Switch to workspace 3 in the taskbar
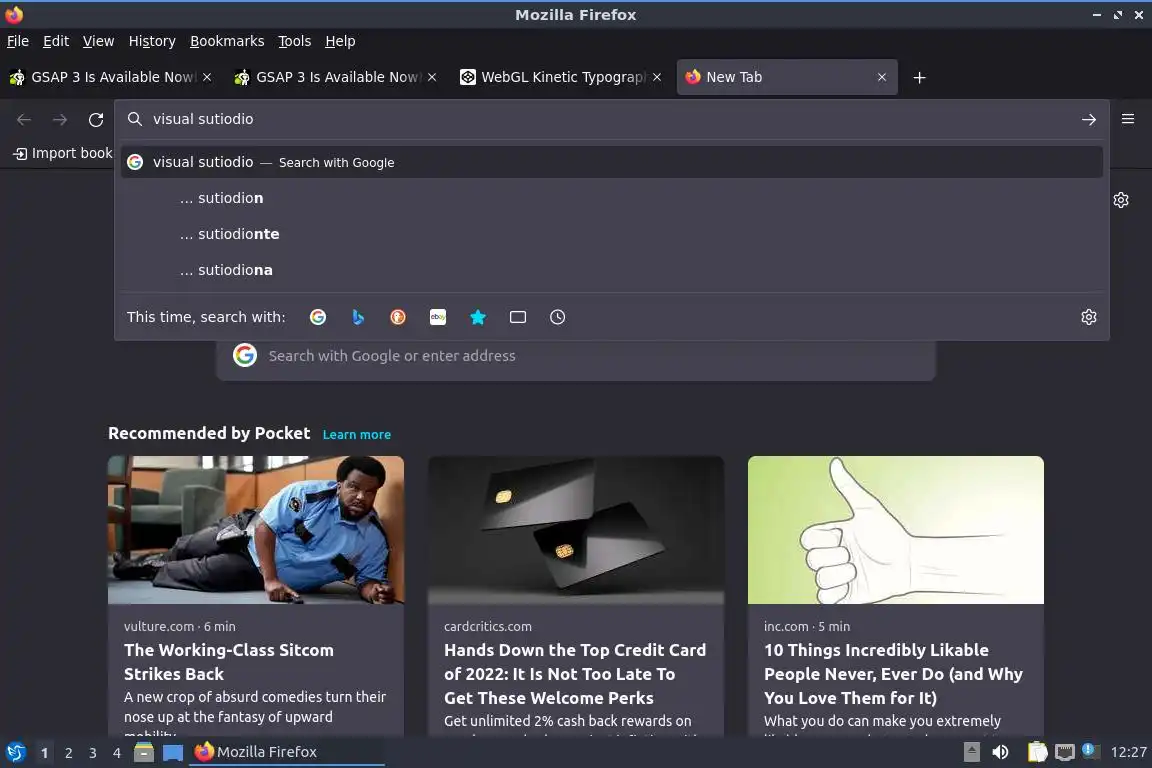 [x=93, y=753]
